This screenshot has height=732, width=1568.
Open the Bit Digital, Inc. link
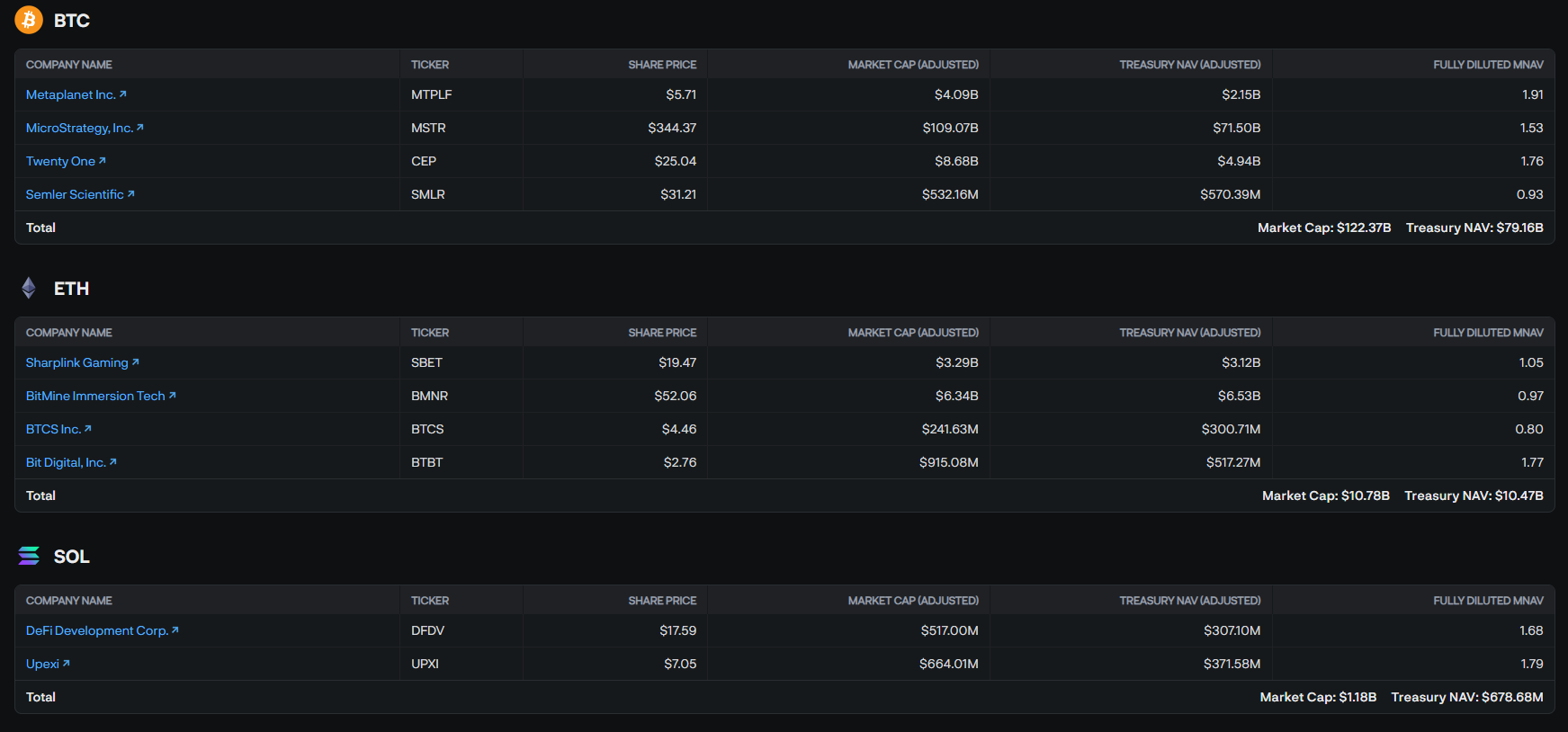click(x=71, y=462)
